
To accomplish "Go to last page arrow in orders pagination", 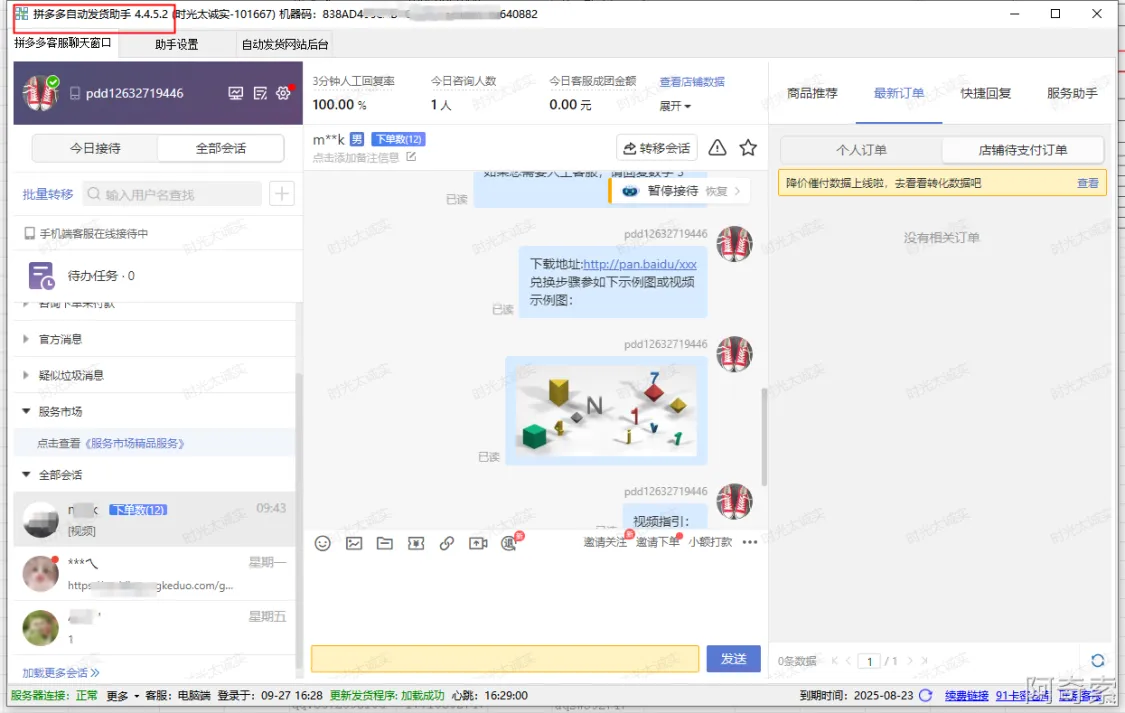I will pyautogui.click(x=924, y=661).
